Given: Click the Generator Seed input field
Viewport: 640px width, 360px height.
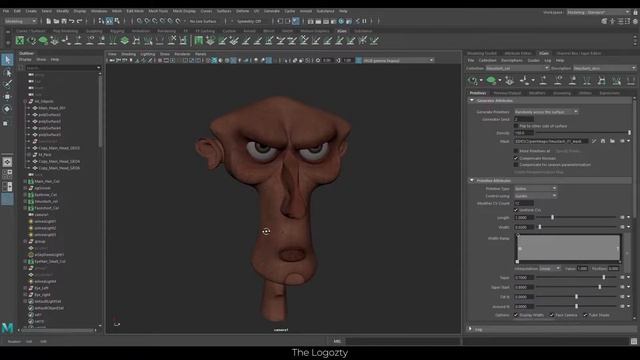Looking at the screenshot, I should [524, 119].
